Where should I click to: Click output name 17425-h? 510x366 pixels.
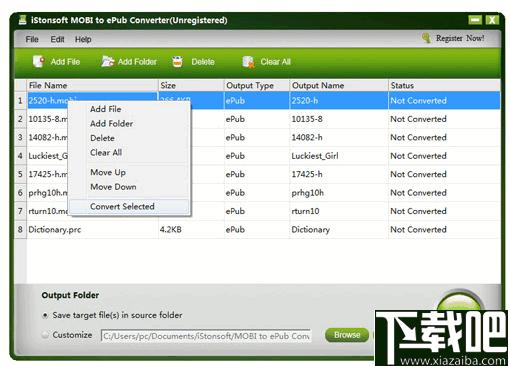[x=307, y=174]
